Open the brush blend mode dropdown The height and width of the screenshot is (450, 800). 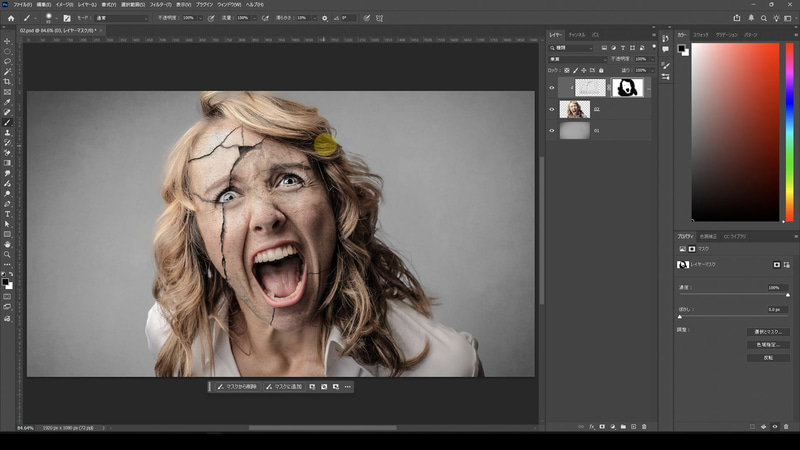[x=119, y=18]
